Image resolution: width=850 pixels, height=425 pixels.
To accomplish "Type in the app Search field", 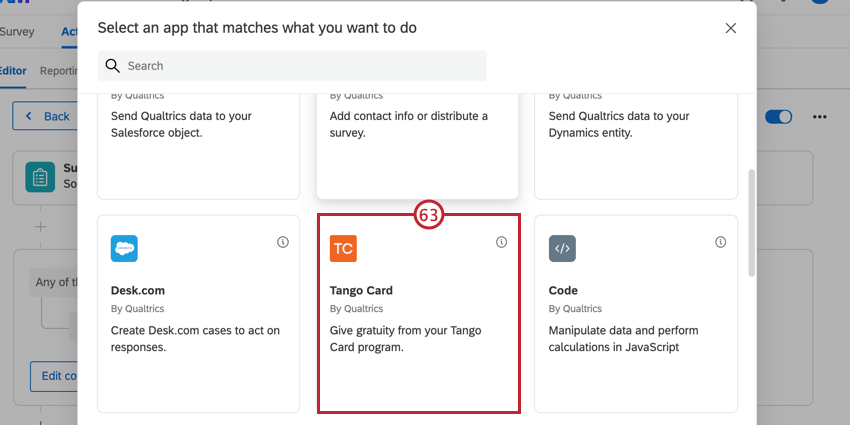I will (x=300, y=66).
